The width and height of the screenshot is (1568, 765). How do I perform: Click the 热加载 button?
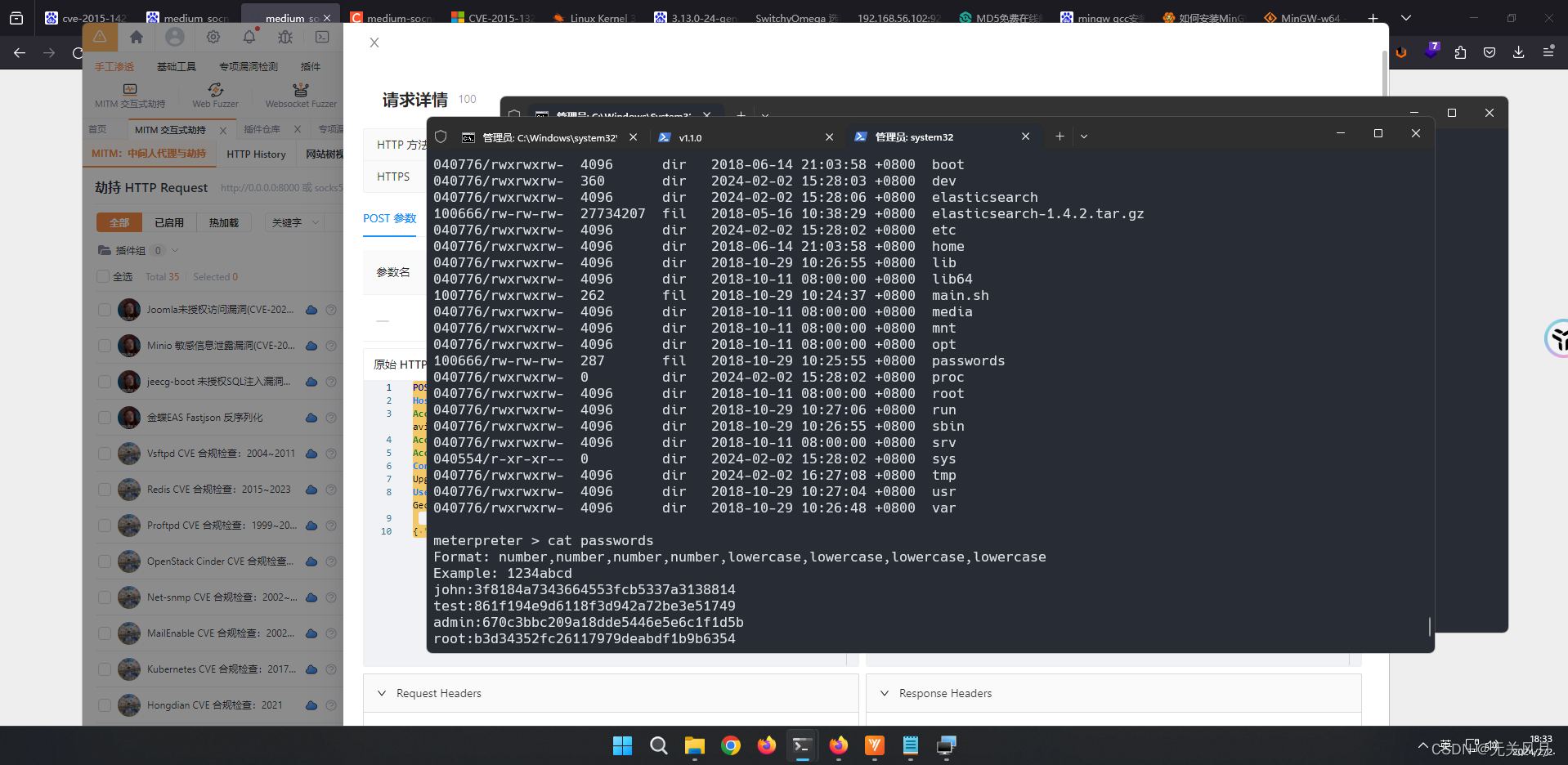(223, 222)
